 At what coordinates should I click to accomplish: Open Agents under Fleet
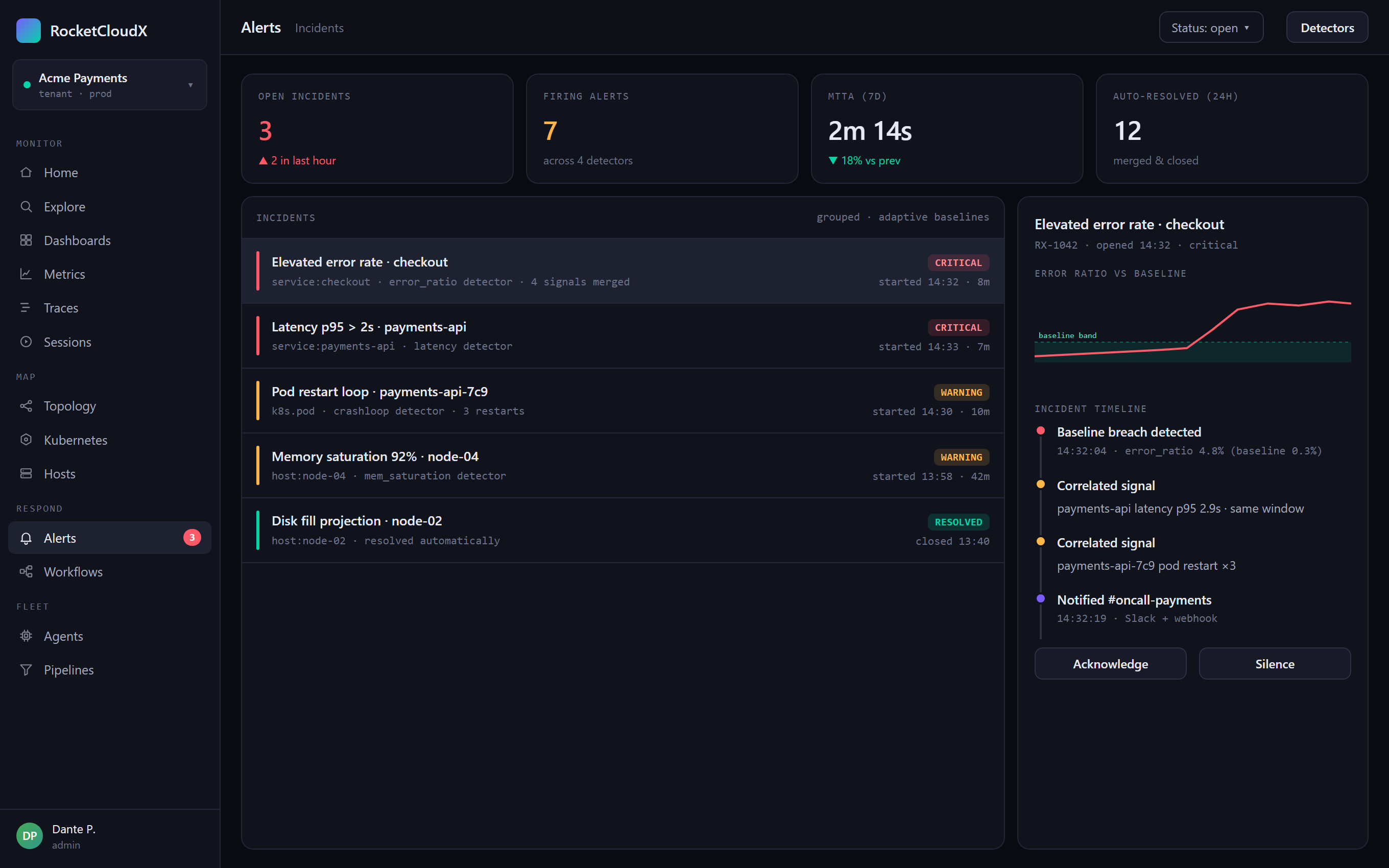click(x=110, y=636)
